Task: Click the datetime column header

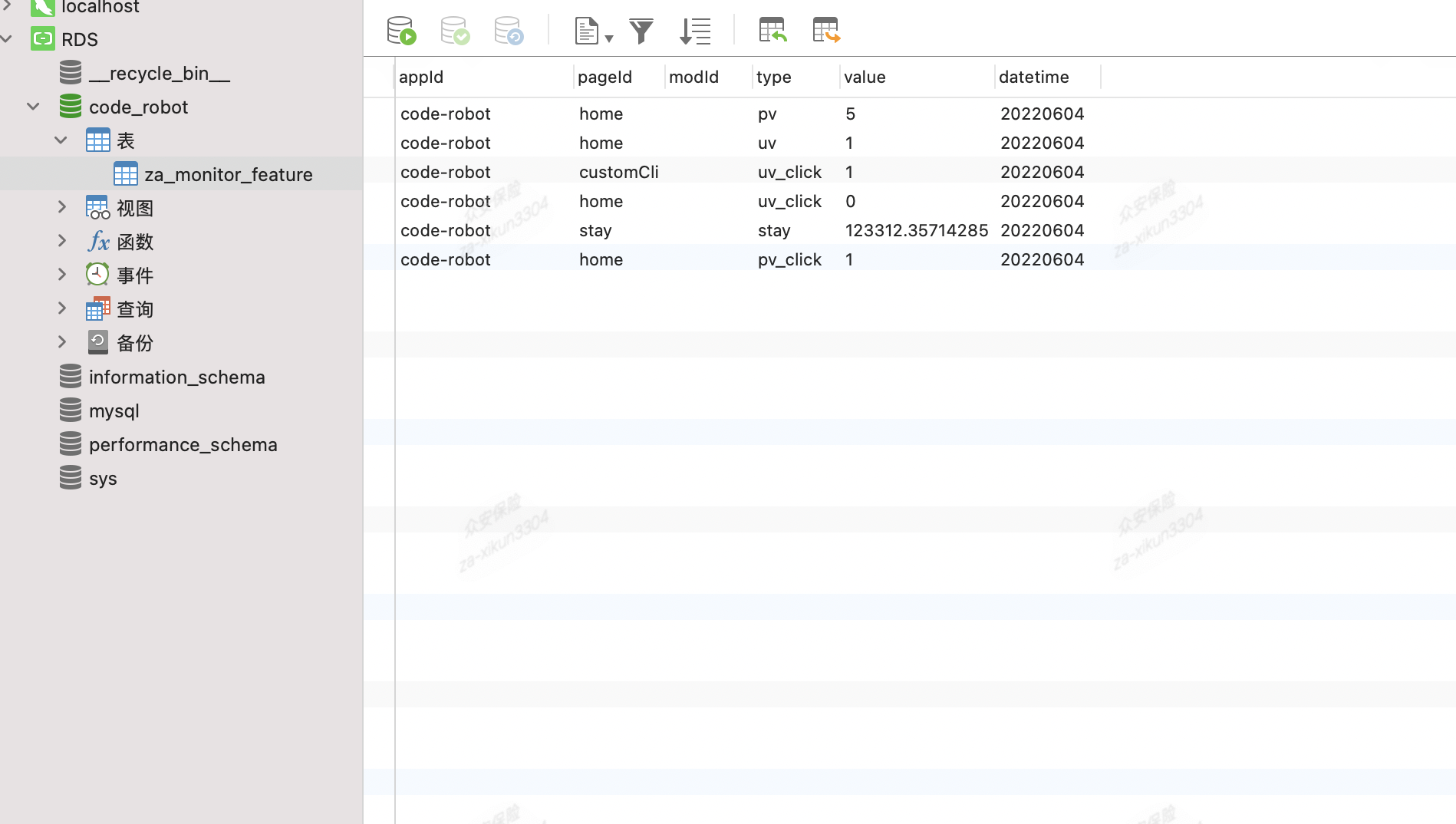Action: [x=1048, y=77]
